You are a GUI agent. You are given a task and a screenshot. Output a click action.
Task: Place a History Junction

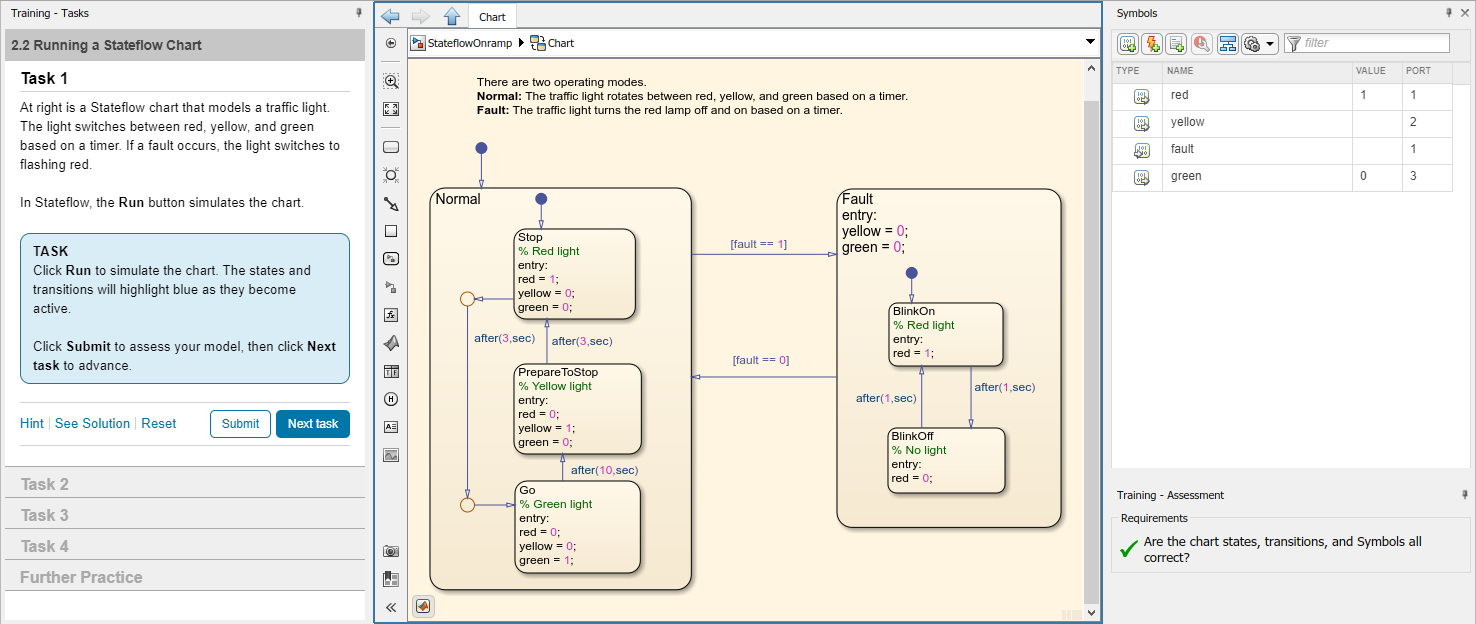tap(390, 398)
